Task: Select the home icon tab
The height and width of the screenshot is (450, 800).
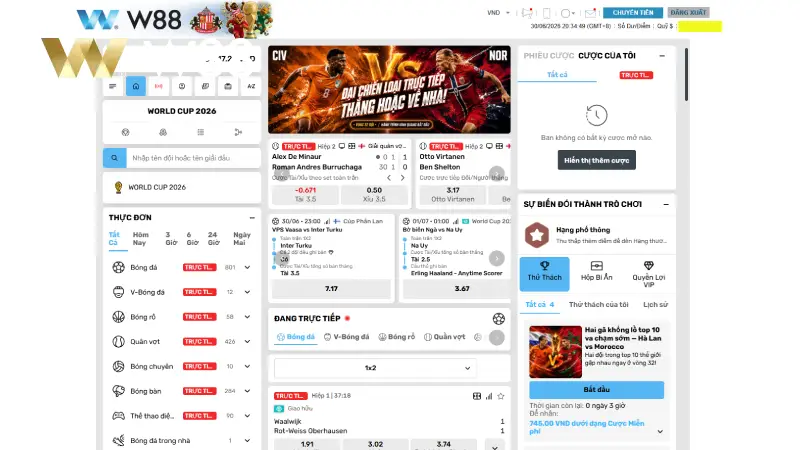Action: [x=136, y=86]
